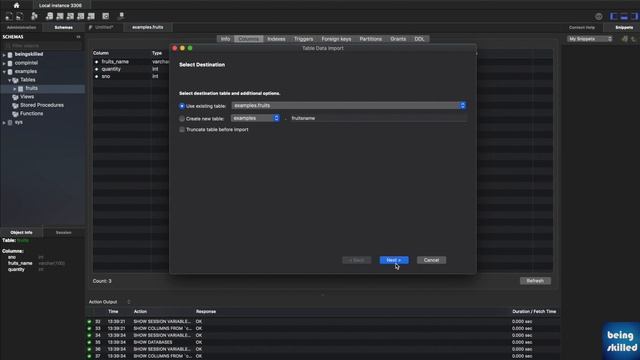
Task: Click the new table name field fruitsname
Action: pyautogui.click(x=378, y=118)
